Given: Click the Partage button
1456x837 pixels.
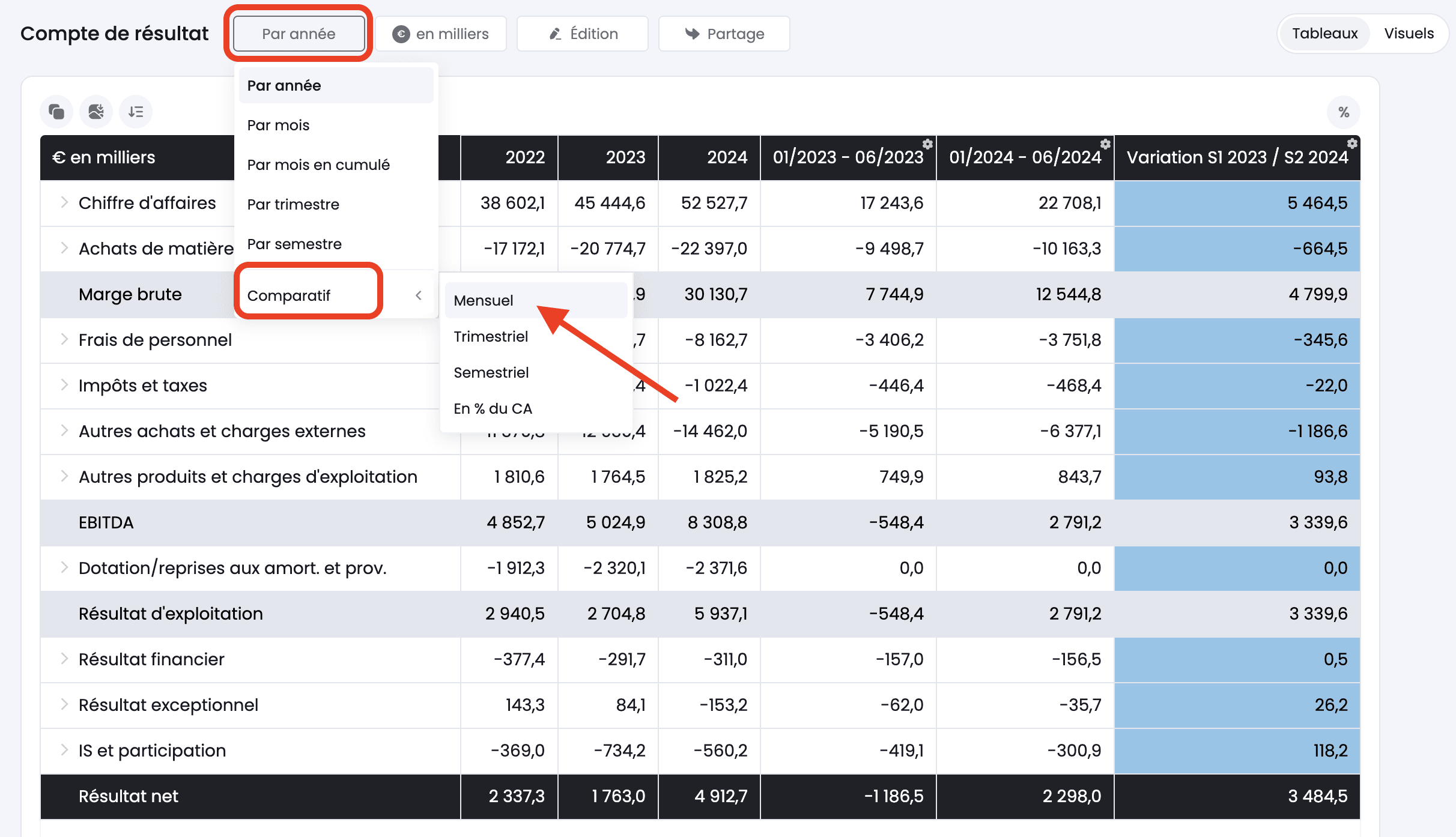Looking at the screenshot, I should (724, 34).
